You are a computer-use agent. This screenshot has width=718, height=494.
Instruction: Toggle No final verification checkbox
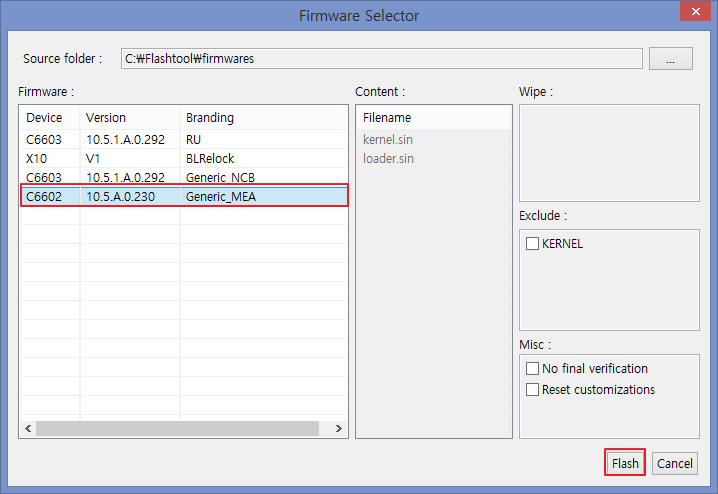pos(532,369)
